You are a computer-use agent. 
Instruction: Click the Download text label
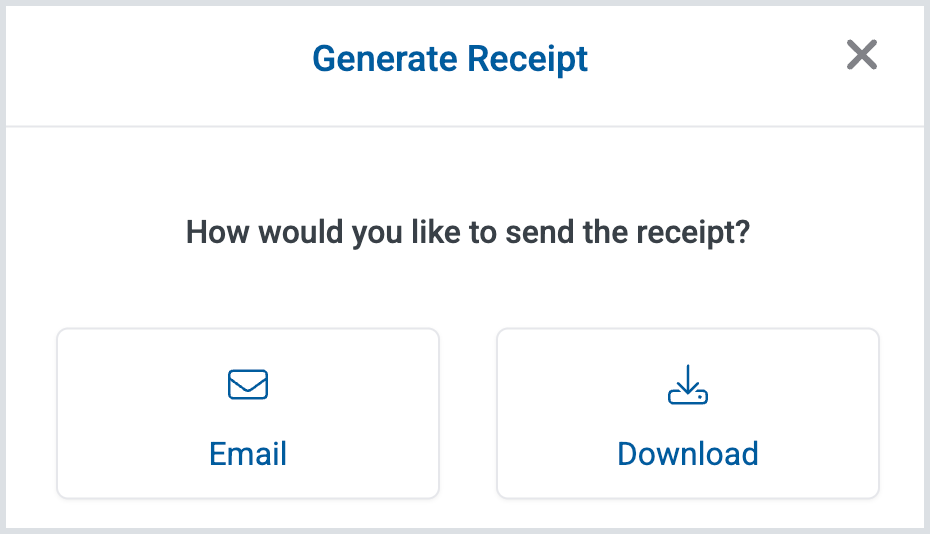pyautogui.click(x=687, y=454)
